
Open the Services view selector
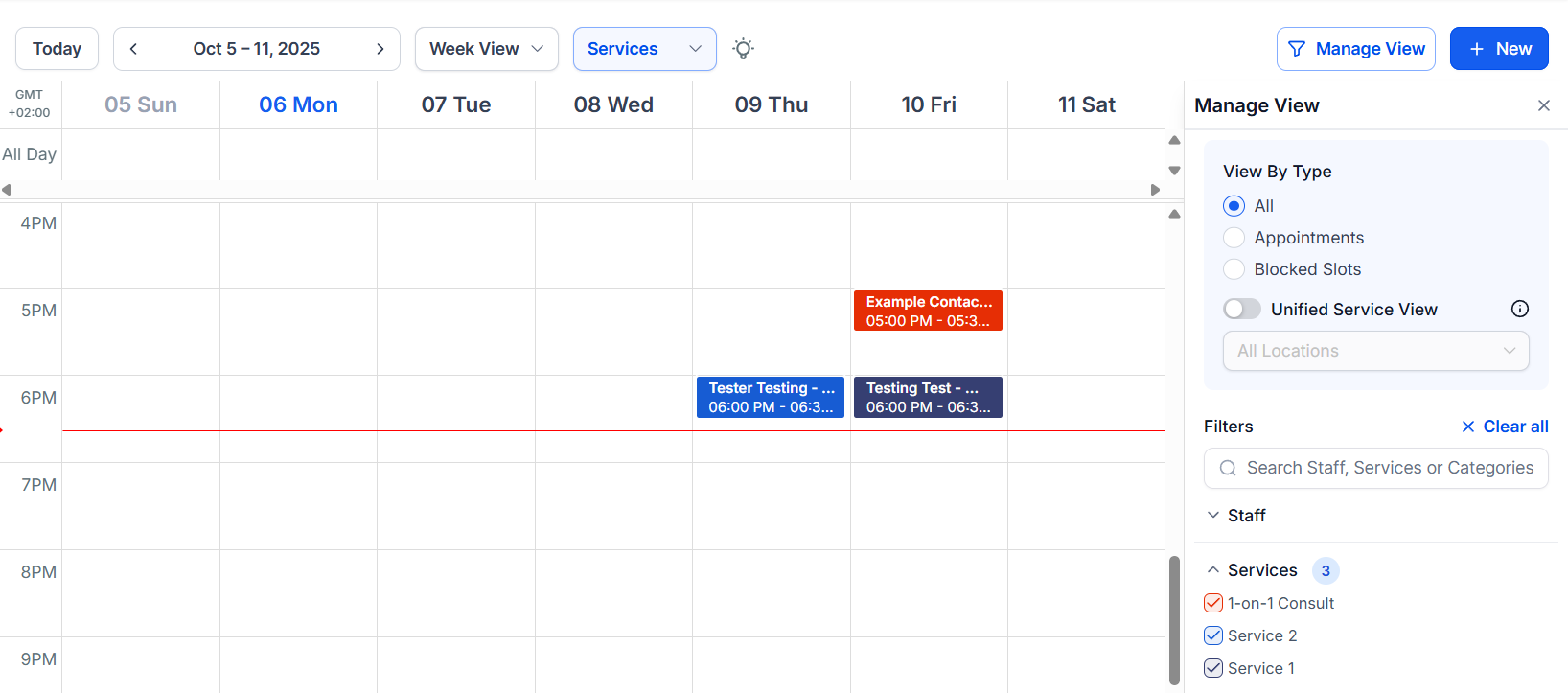[644, 48]
